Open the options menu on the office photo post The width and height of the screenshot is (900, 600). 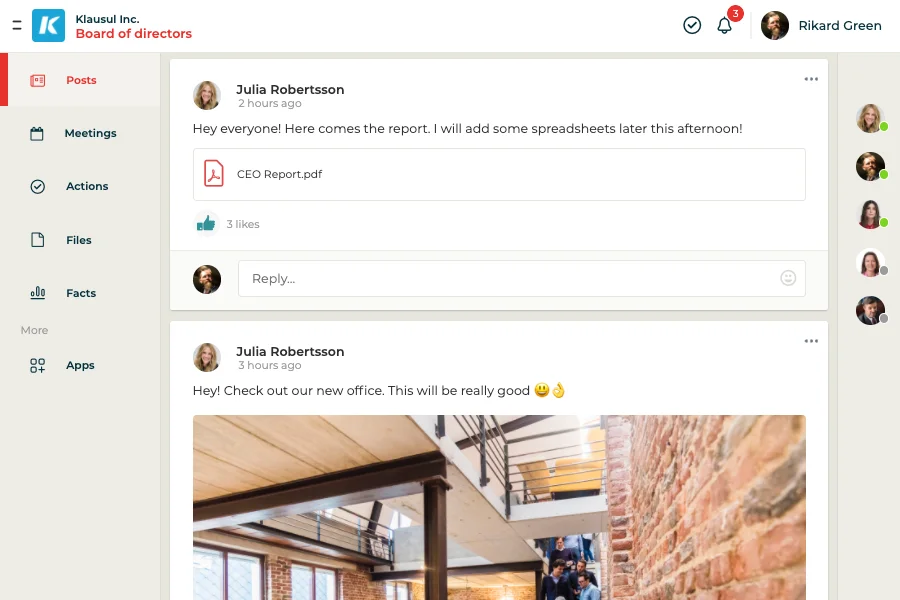[x=810, y=340]
